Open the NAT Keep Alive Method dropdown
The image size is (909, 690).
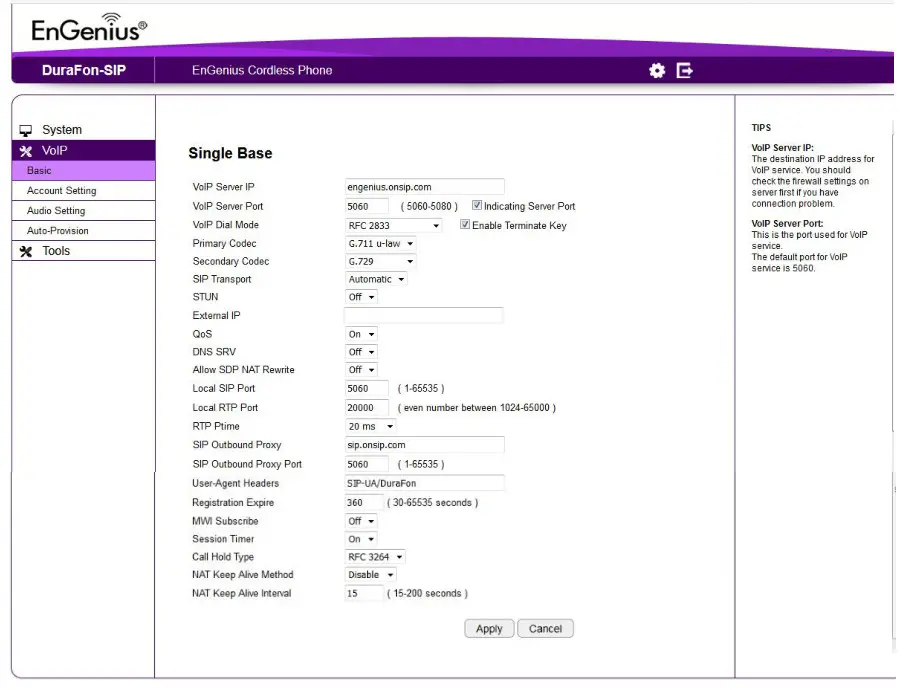click(x=371, y=575)
